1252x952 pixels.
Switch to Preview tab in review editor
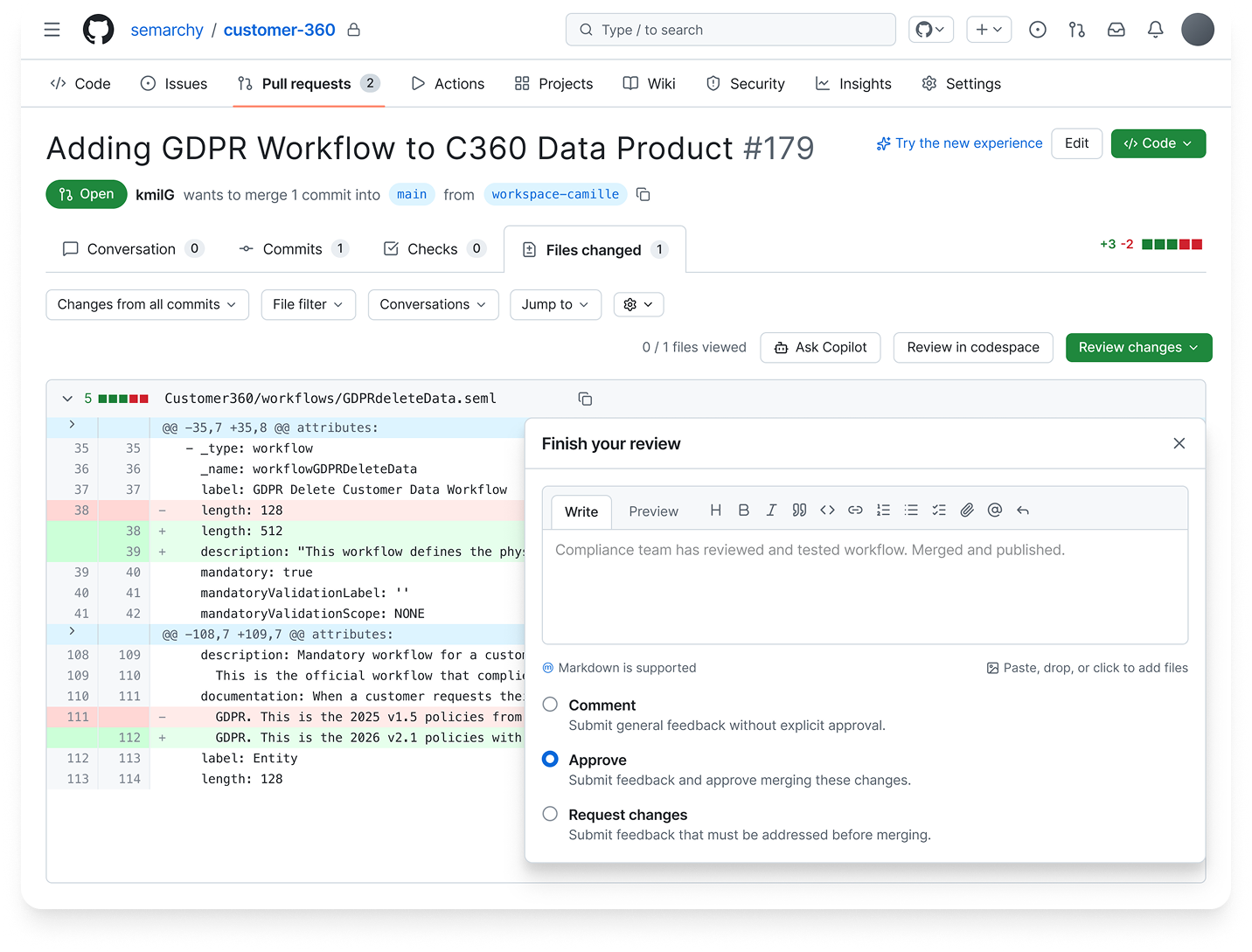tap(653, 511)
